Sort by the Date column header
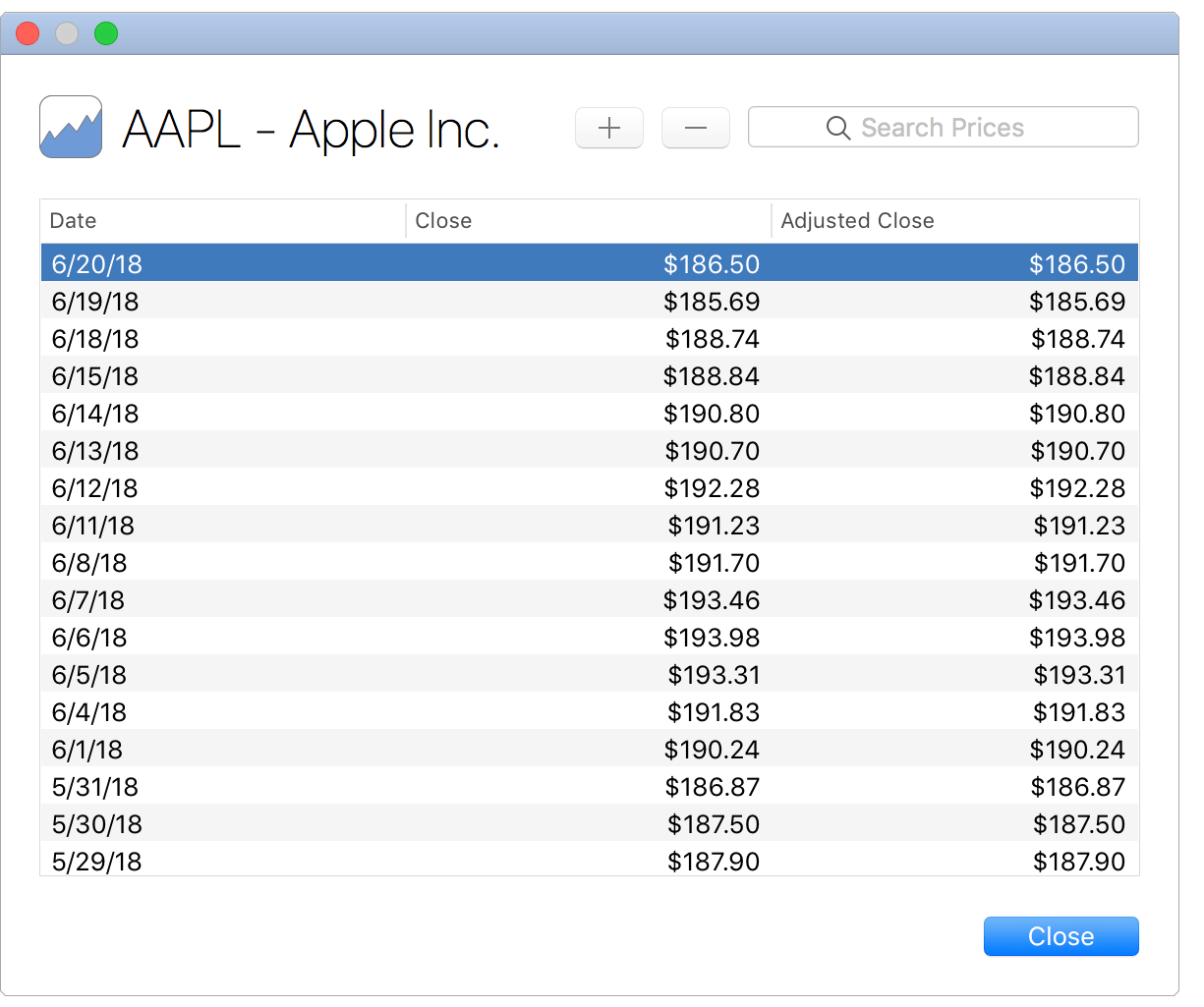The height and width of the screenshot is (1007, 1204). 222,221
